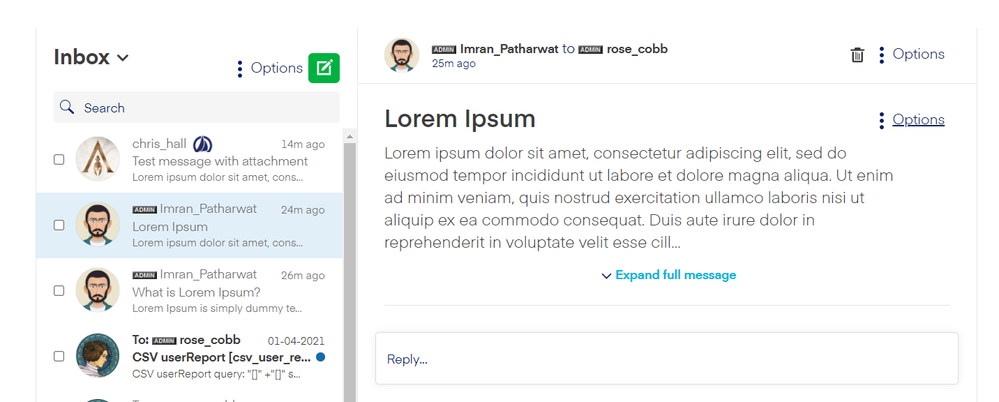Click Imran_Patharwat sender name in header

508,49
